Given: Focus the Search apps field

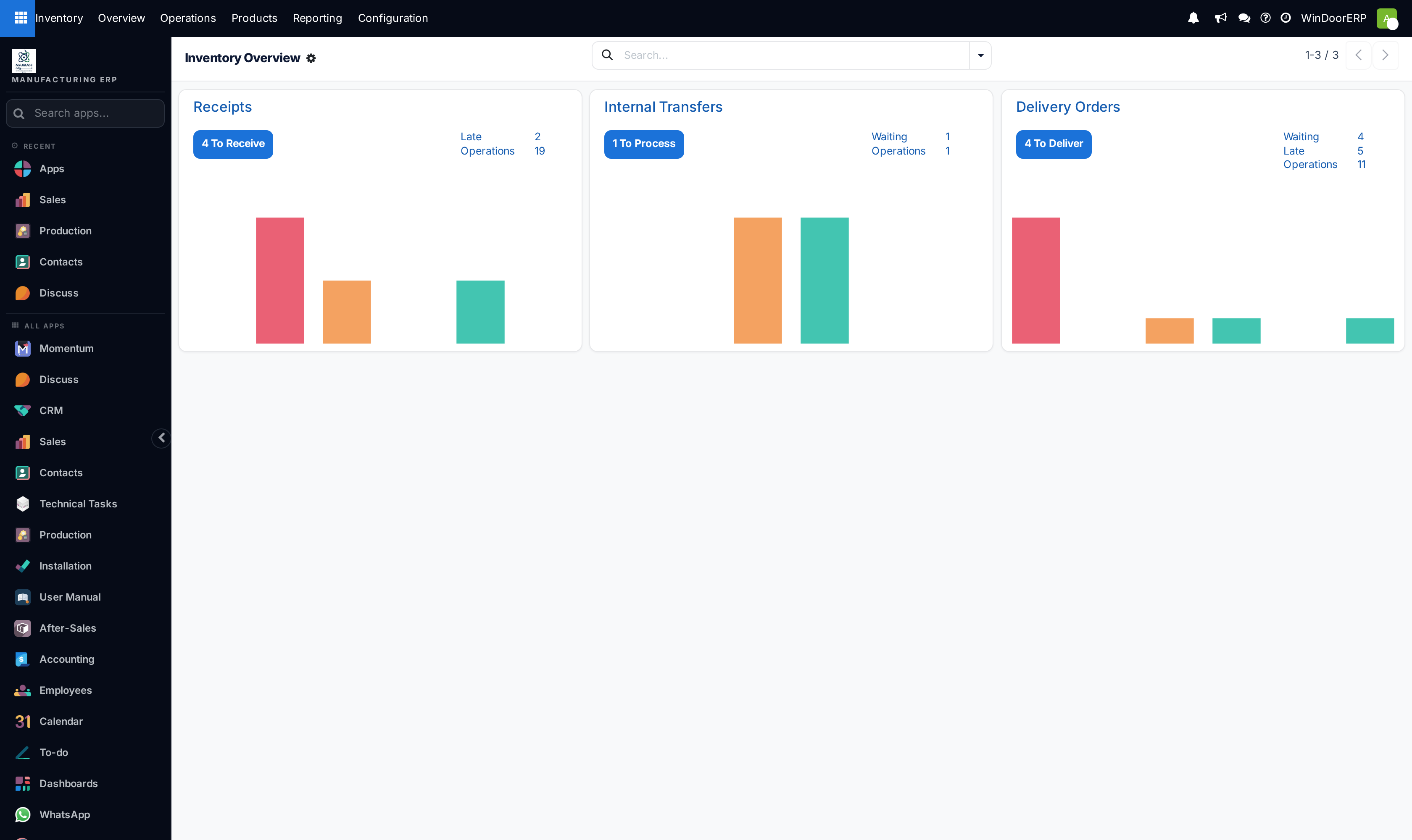Looking at the screenshot, I should [x=85, y=114].
